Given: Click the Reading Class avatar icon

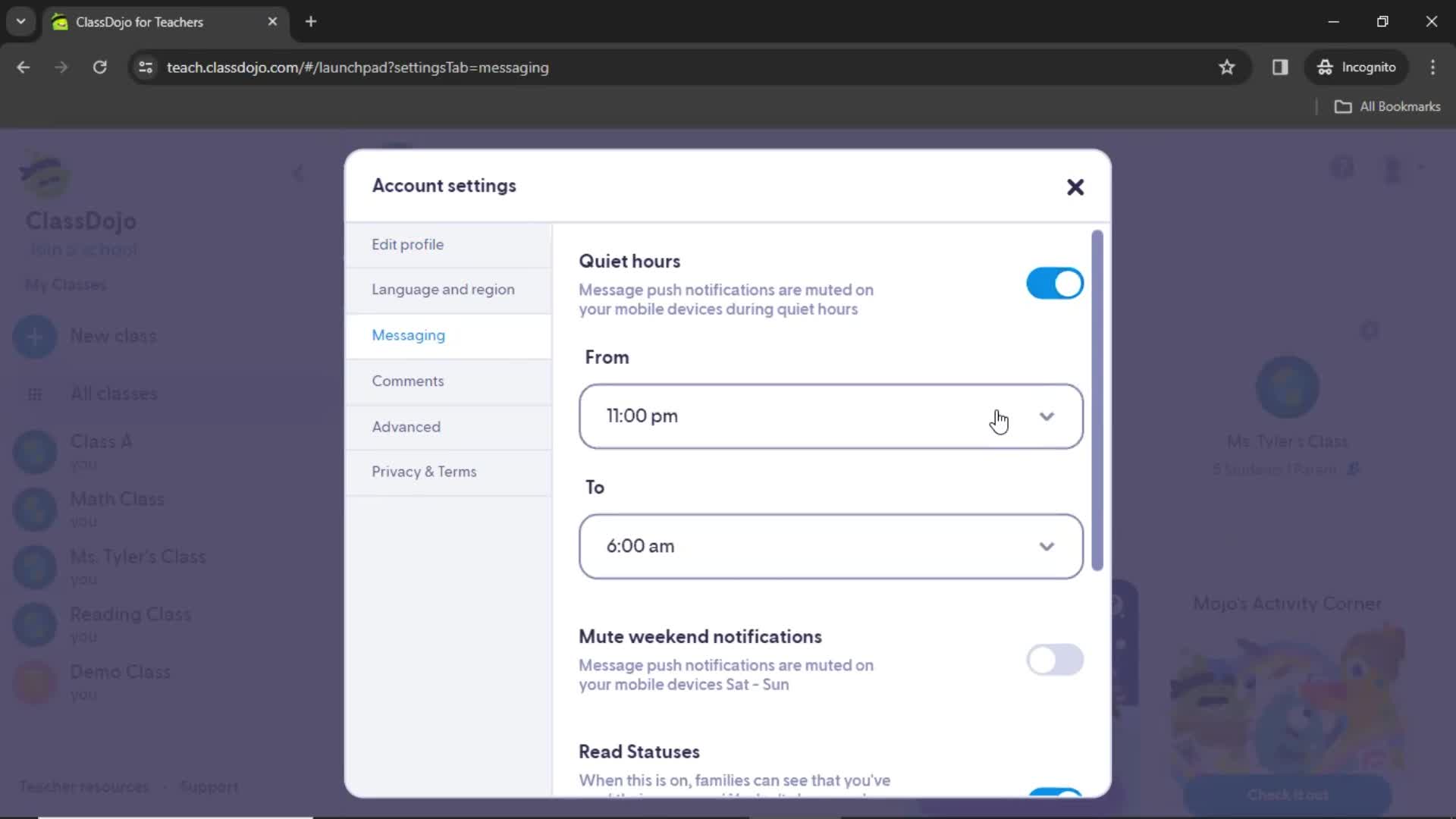Looking at the screenshot, I should click(35, 625).
